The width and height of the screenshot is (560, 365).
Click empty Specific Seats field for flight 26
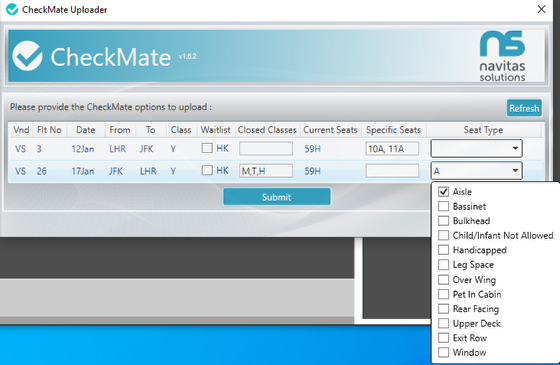coord(392,171)
